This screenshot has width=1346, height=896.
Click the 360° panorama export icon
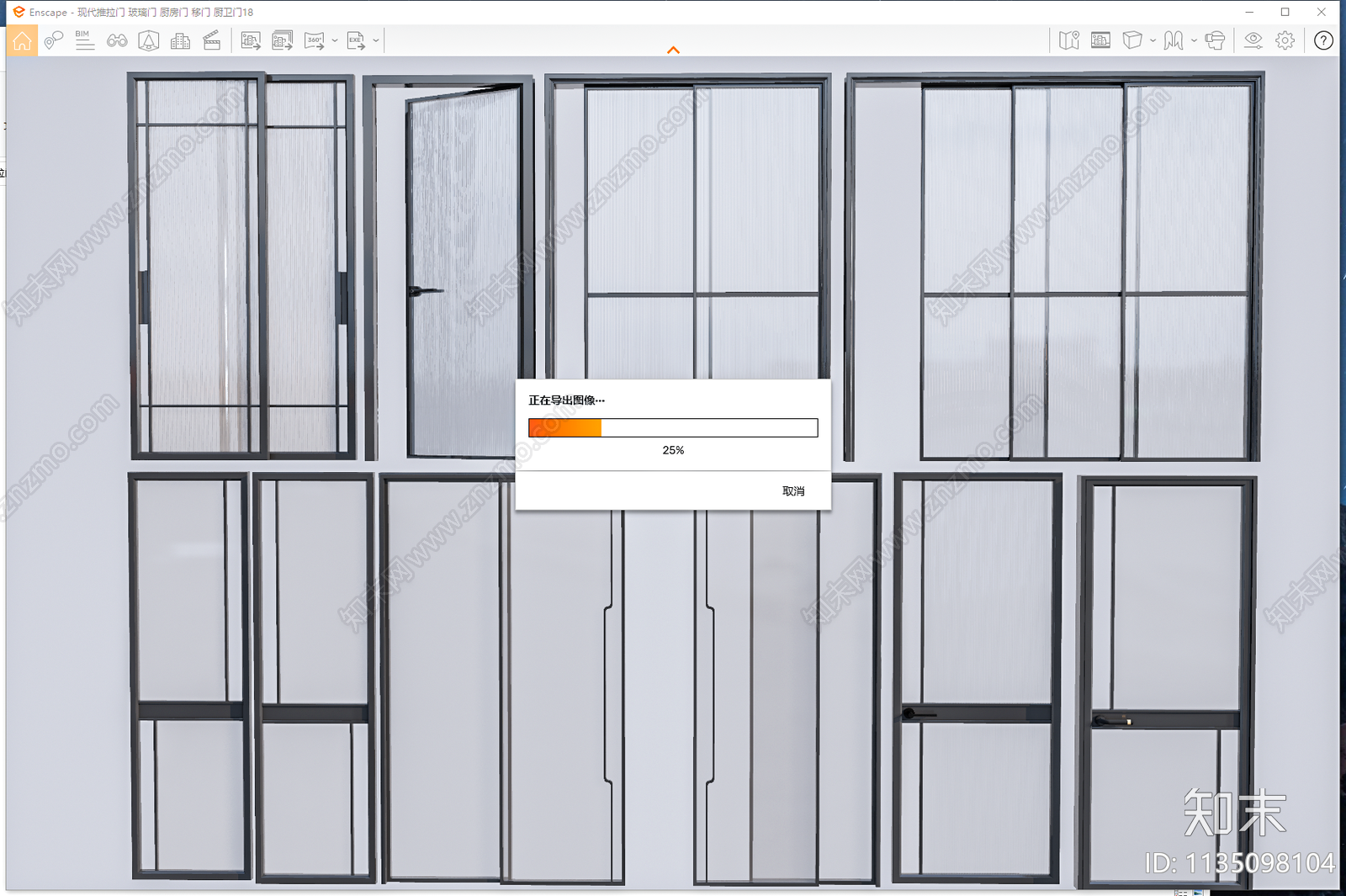(315, 40)
